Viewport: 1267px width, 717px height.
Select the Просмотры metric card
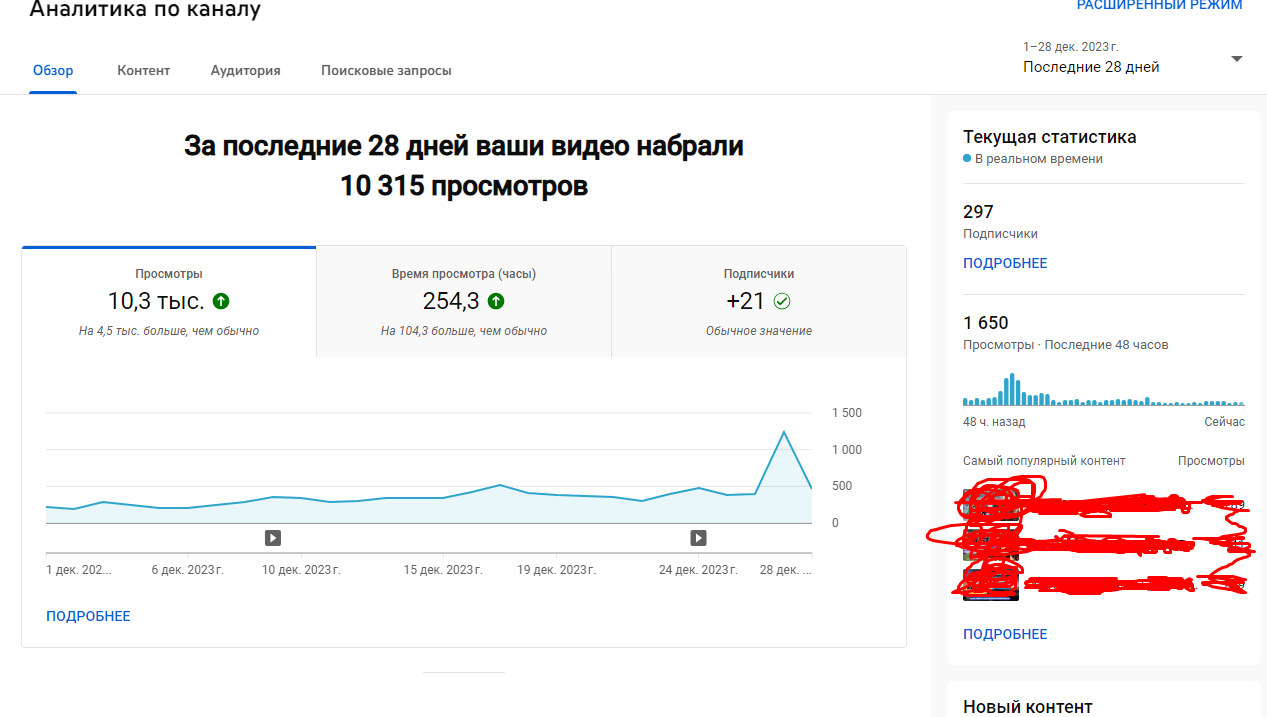pos(169,302)
